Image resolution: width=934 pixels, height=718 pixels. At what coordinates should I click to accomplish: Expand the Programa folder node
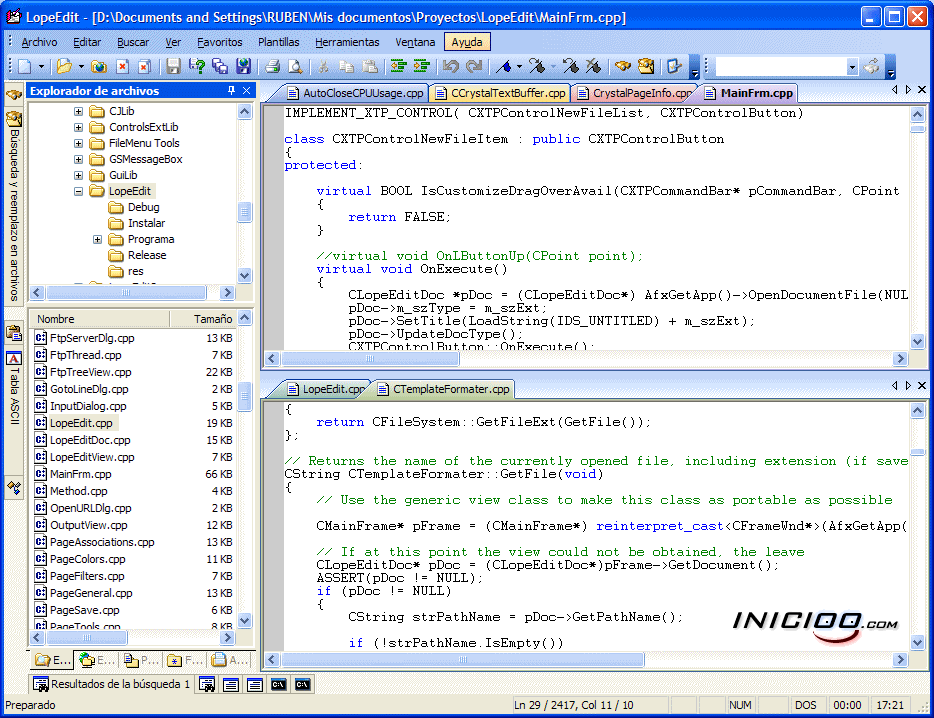(x=97, y=240)
